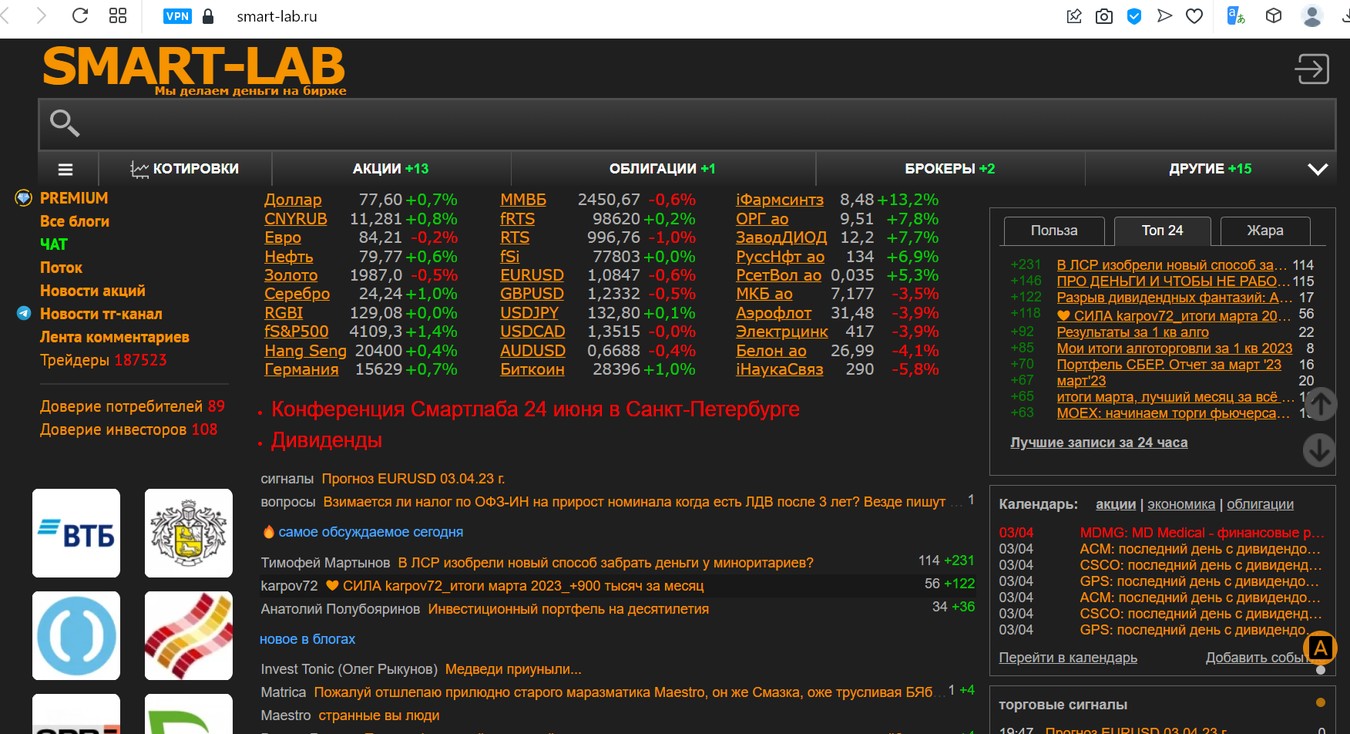Open the blue circle bank logo tile
This screenshot has height=734, width=1350.
76,635
